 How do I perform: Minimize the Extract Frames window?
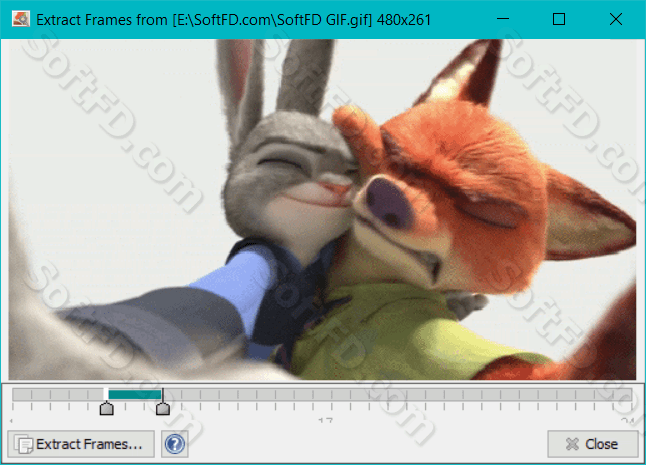click(x=503, y=19)
